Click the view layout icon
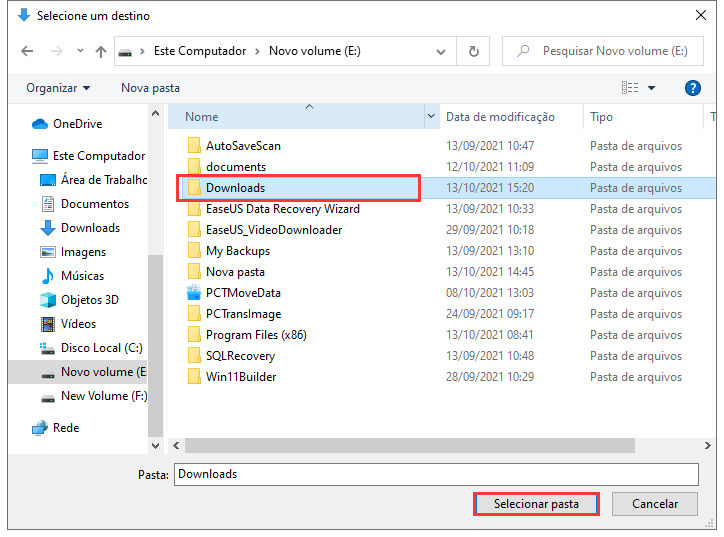 pos(629,88)
